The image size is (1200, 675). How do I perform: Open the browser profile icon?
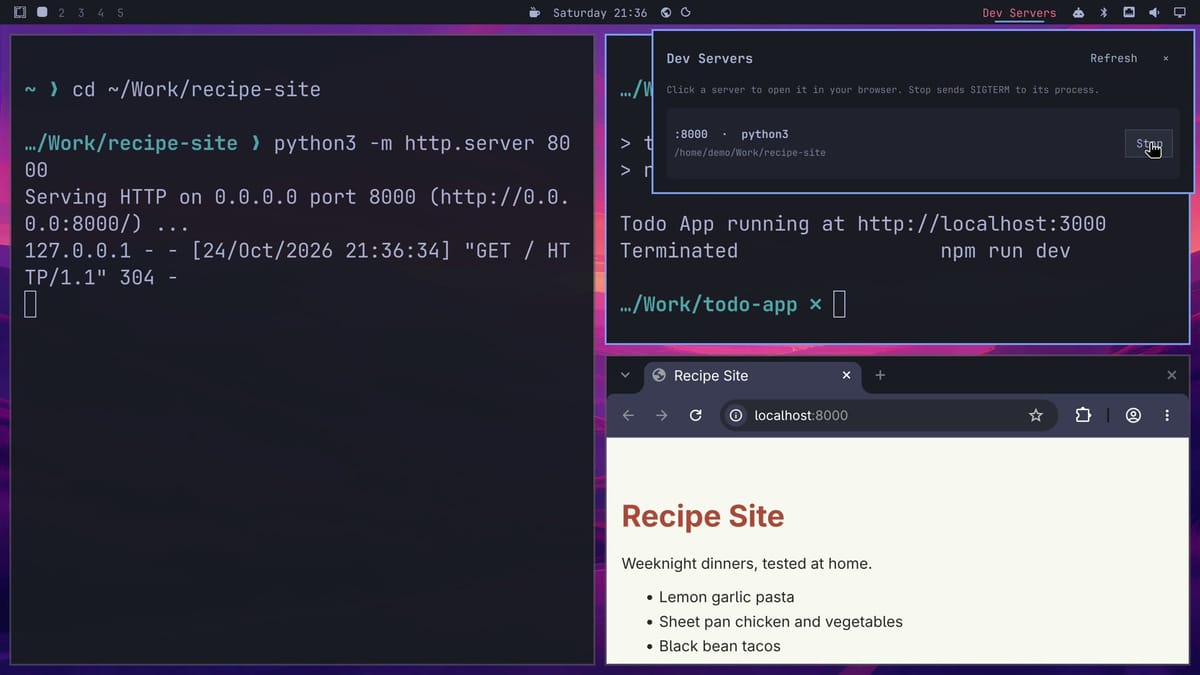coord(1133,415)
